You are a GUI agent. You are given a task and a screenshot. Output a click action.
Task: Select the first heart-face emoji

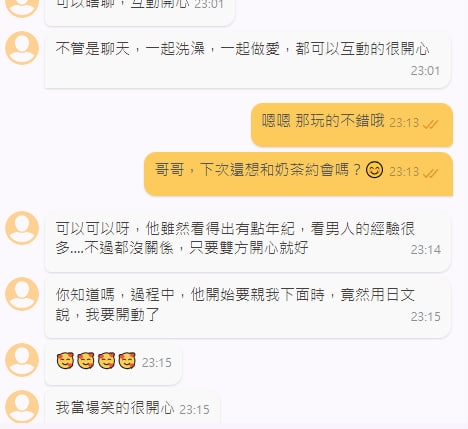click(x=65, y=360)
